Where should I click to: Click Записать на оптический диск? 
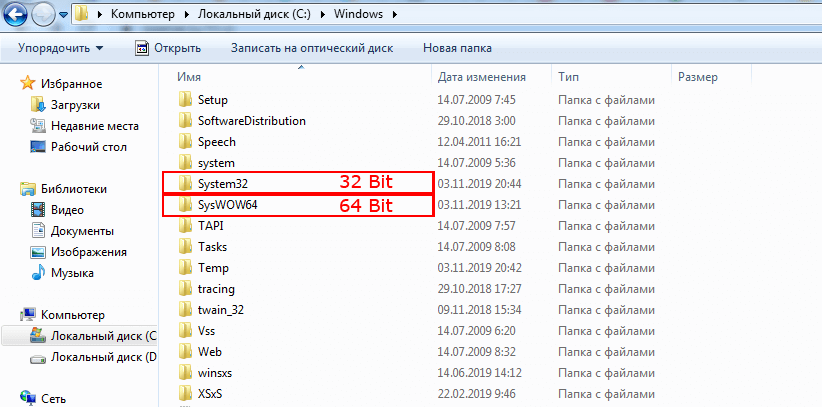(311, 48)
